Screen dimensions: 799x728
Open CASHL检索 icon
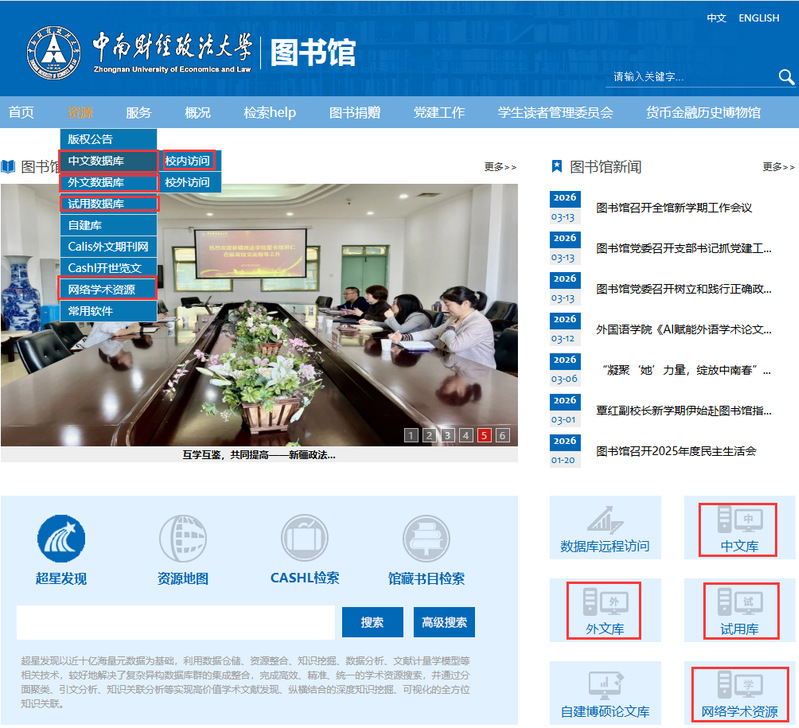304,541
